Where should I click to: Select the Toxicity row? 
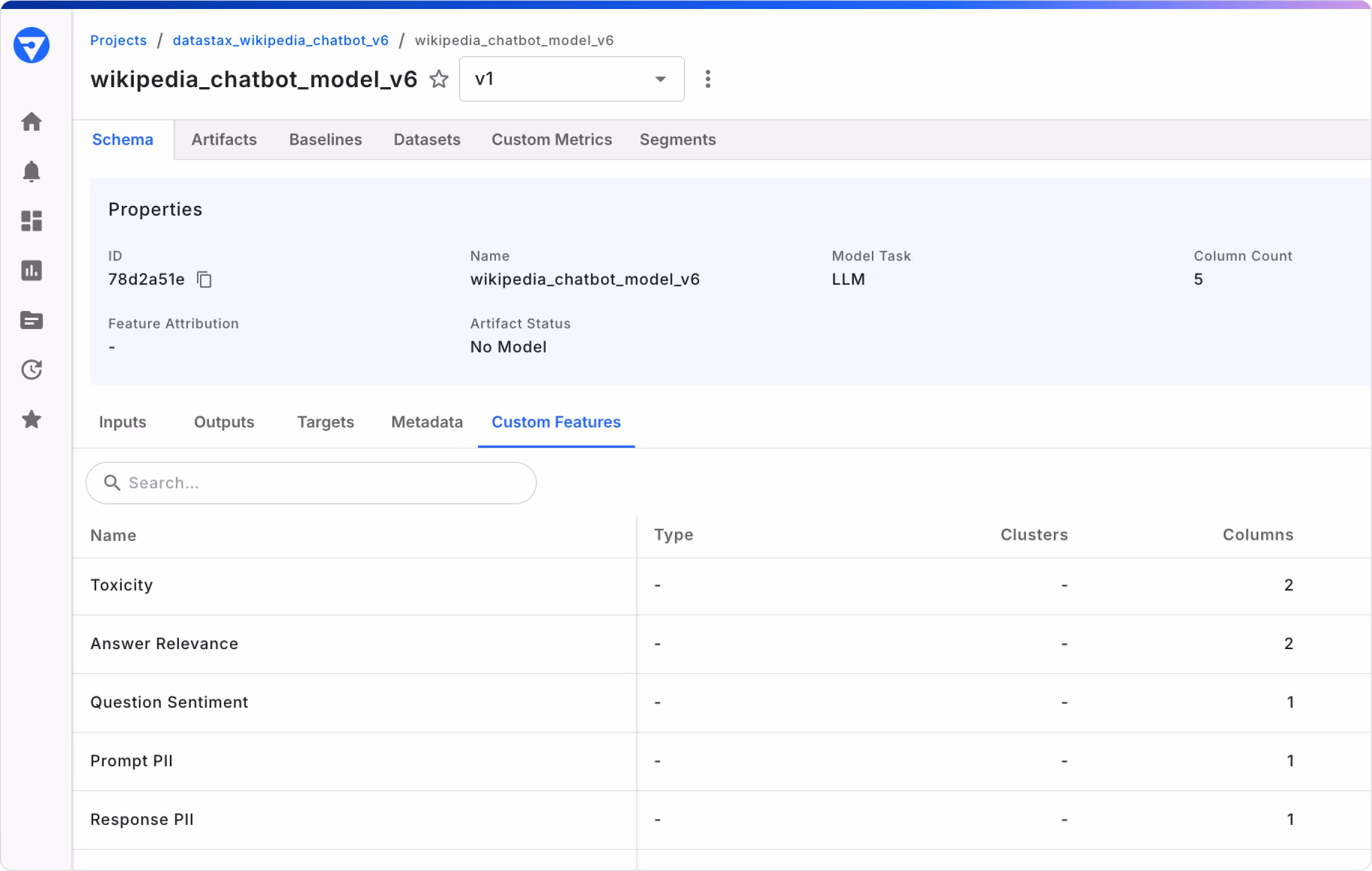(721, 586)
